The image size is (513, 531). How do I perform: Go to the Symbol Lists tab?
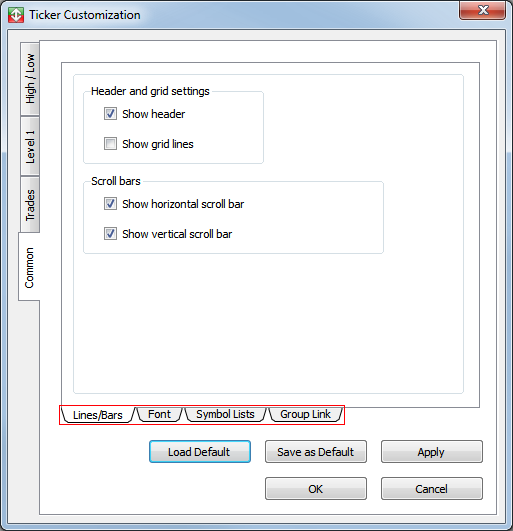225,414
